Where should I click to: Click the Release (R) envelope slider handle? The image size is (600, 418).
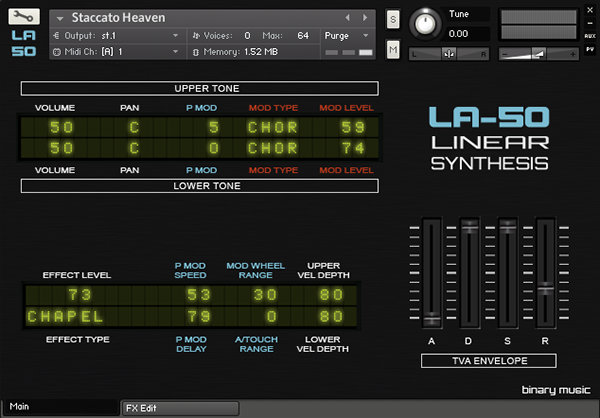coord(545,289)
